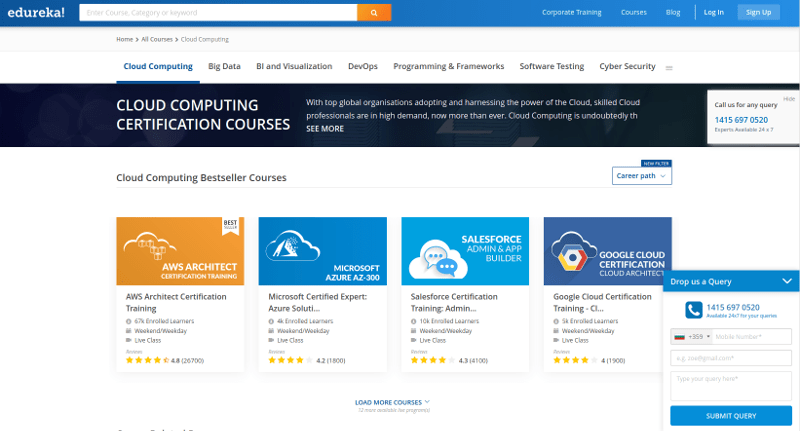Screen dimensions: 800x431
Task: Click the 4.8 (26700) star rating
Action: coord(165,360)
